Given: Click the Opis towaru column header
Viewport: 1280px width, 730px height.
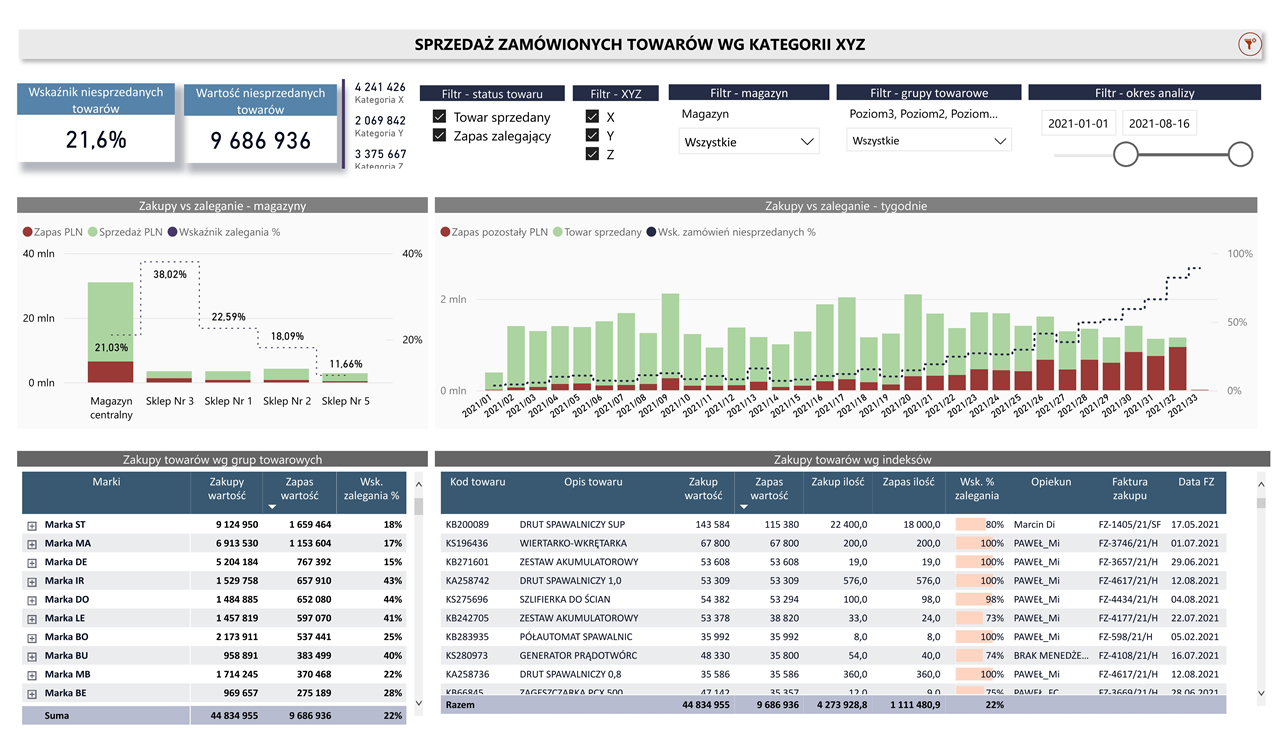Looking at the screenshot, I should pos(592,482).
